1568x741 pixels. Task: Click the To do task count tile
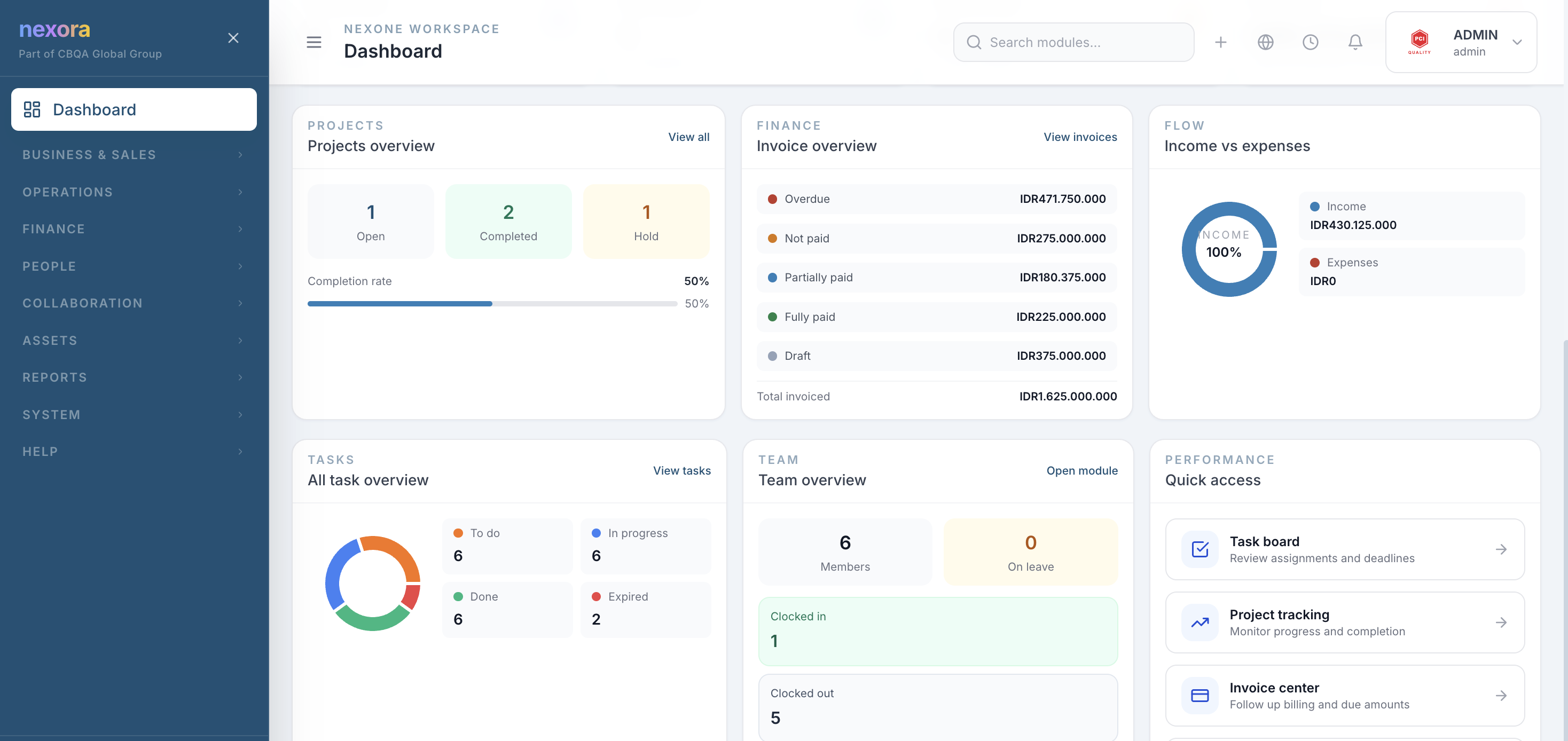click(507, 546)
